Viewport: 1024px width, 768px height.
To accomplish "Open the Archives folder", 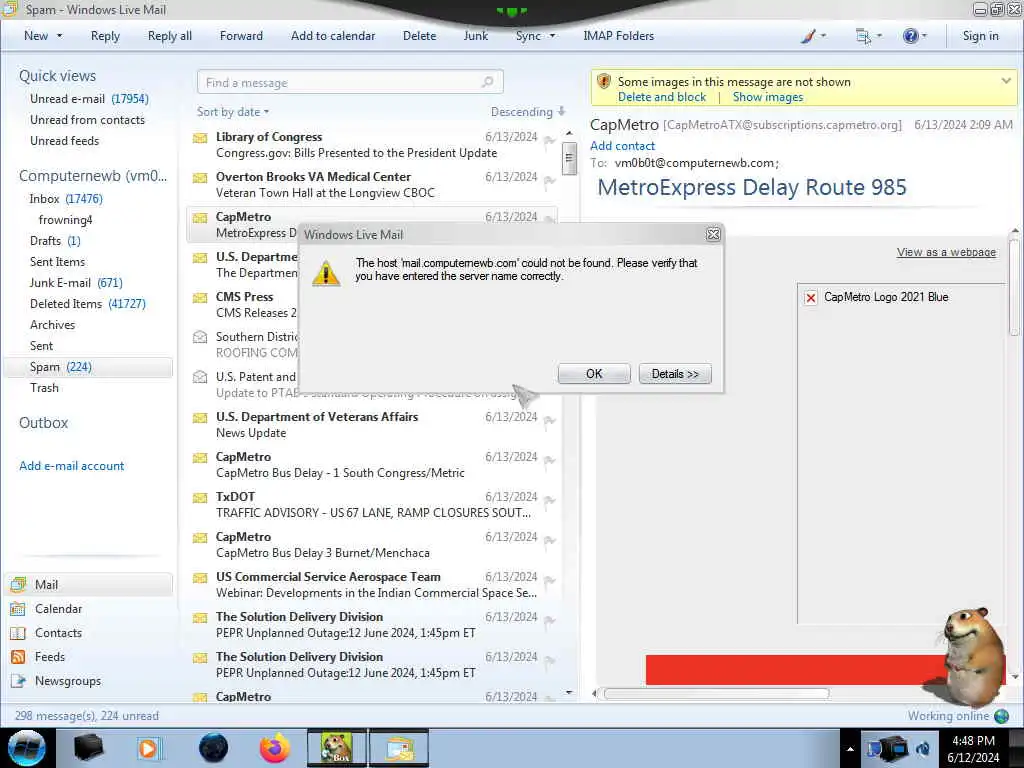I will coord(52,325).
